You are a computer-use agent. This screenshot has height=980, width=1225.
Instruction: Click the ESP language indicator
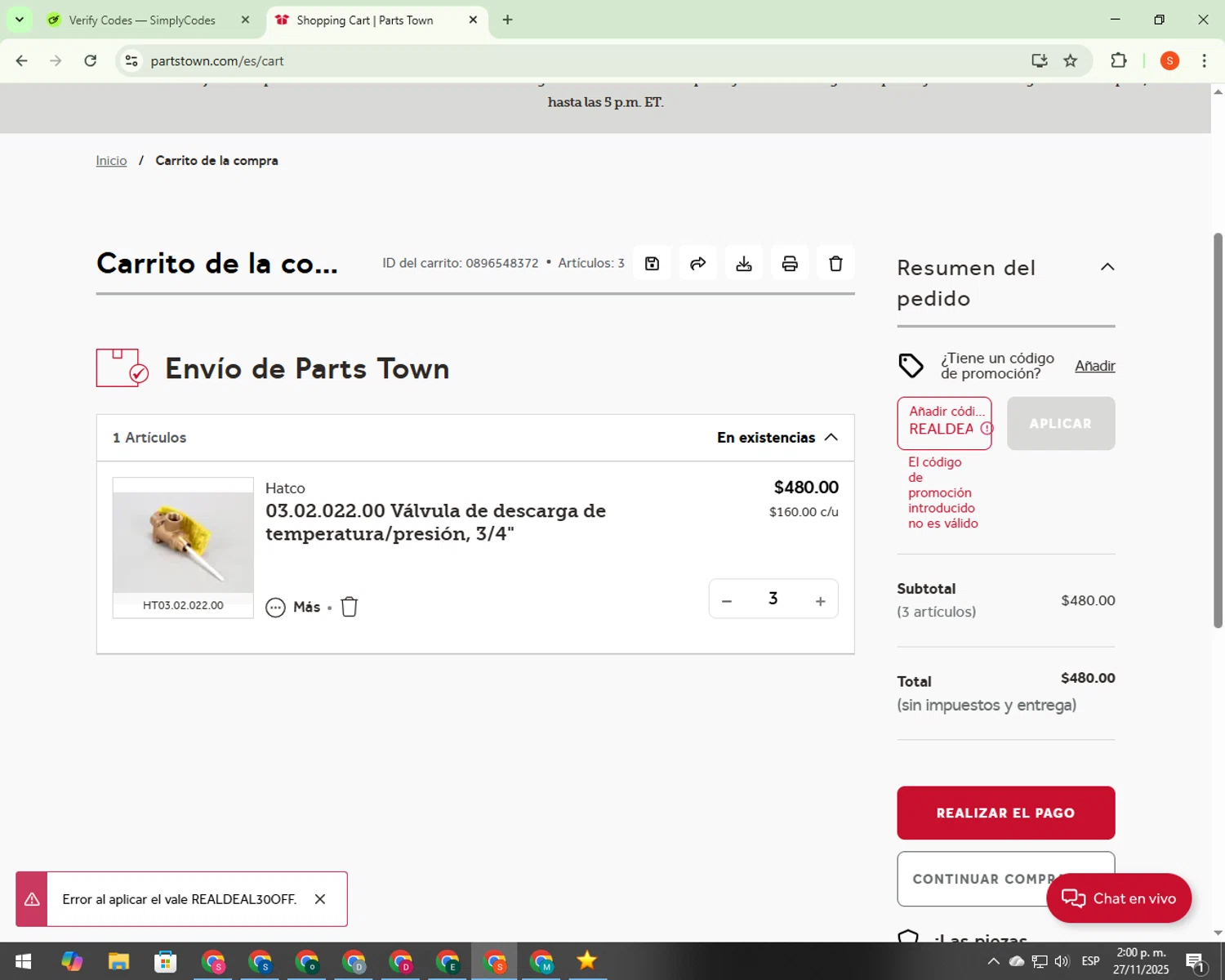pos(1090,961)
